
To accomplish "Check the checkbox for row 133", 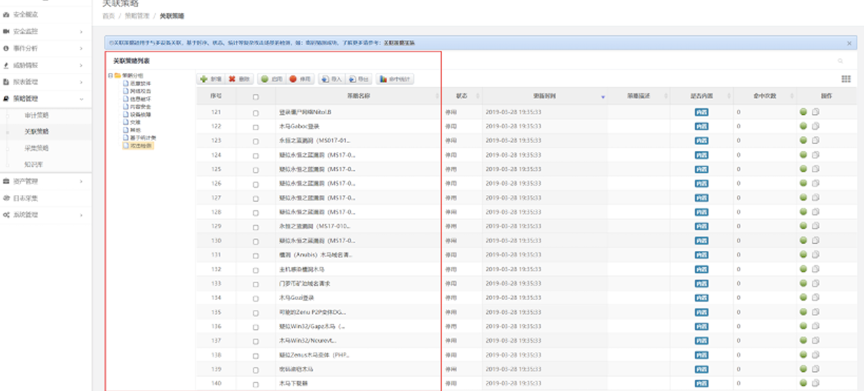I will pyautogui.click(x=256, y=284).
